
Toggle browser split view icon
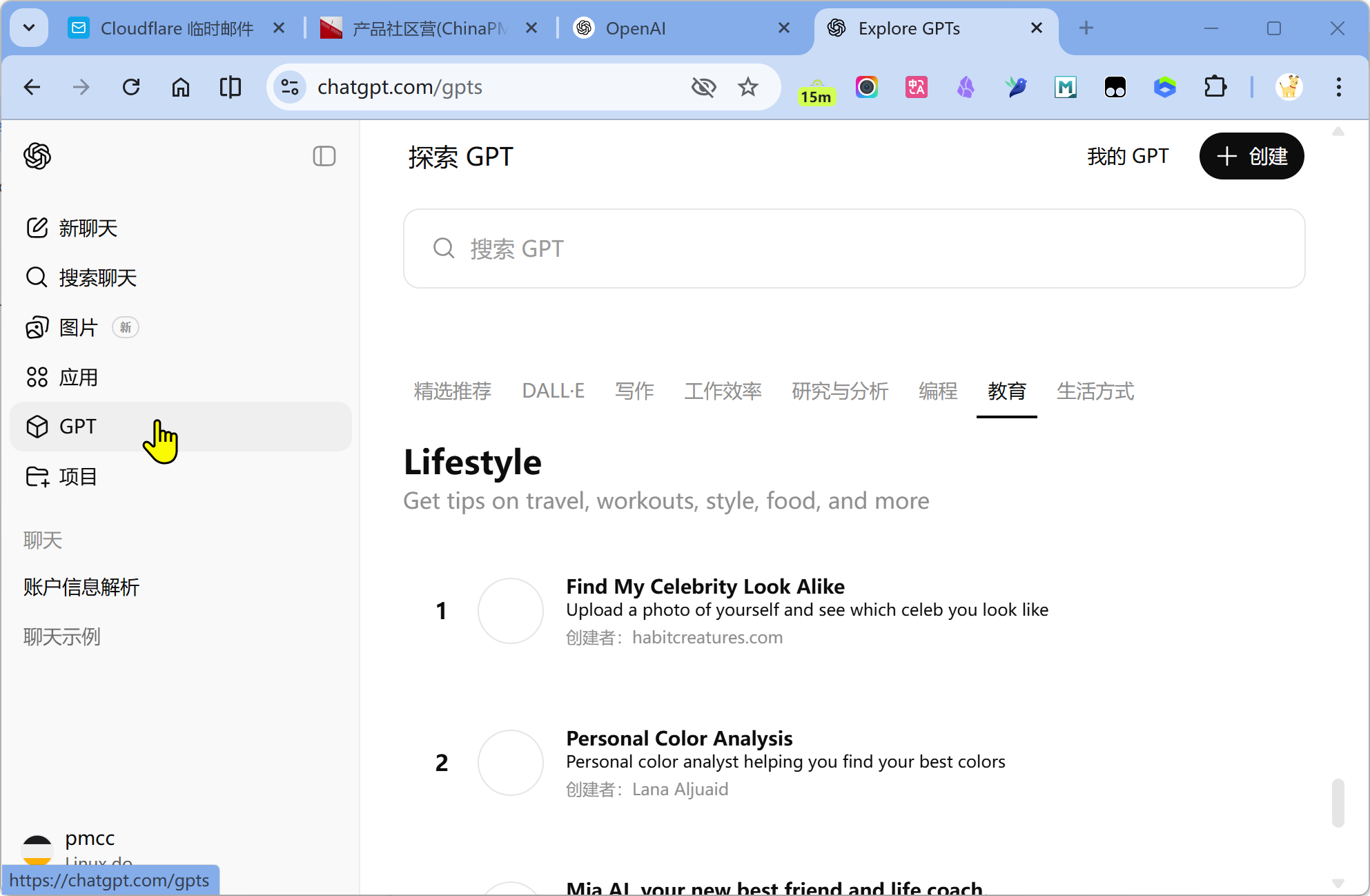230,87
